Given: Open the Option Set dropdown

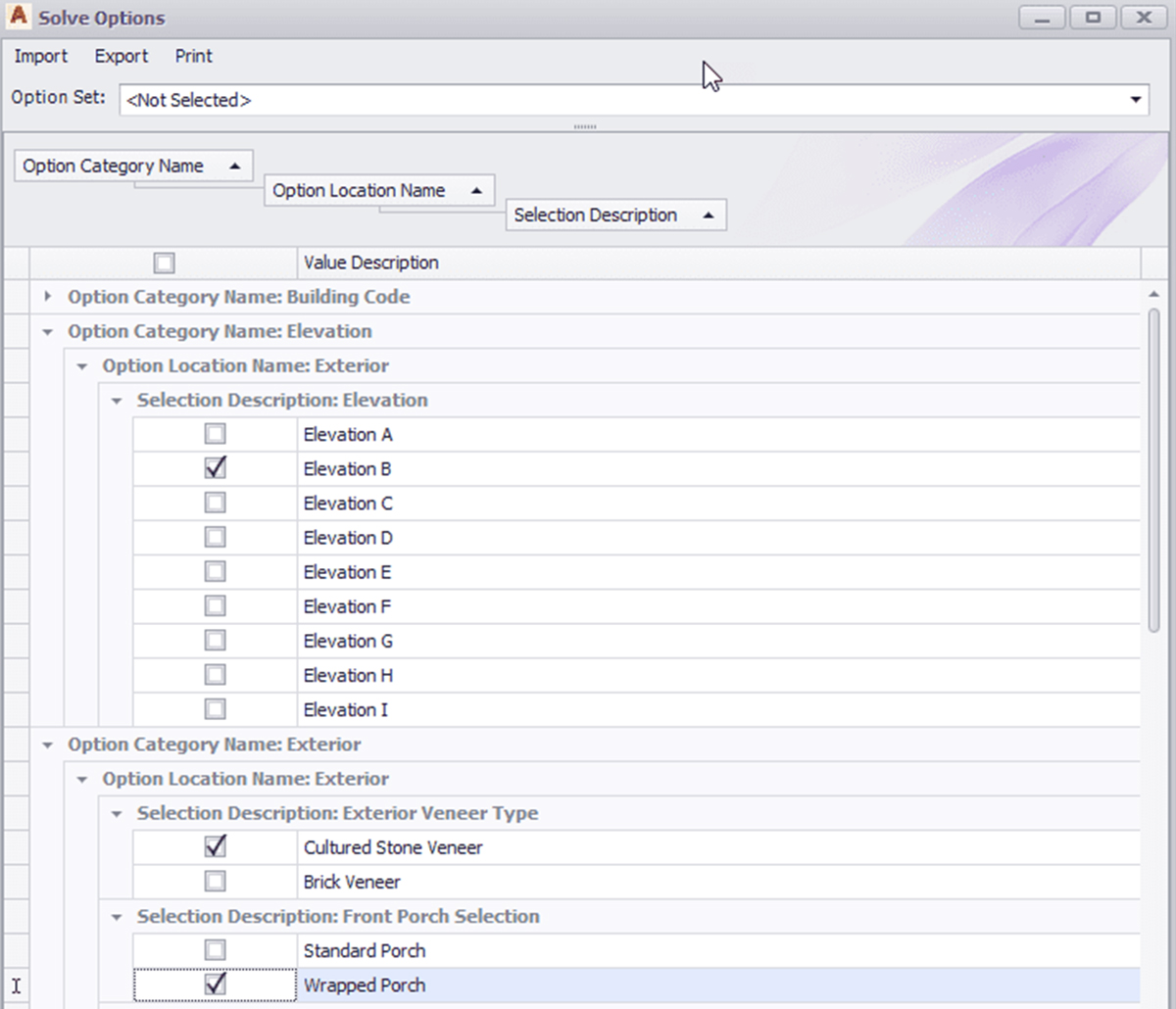Looking at the screenshot, I should [1135, 99].
